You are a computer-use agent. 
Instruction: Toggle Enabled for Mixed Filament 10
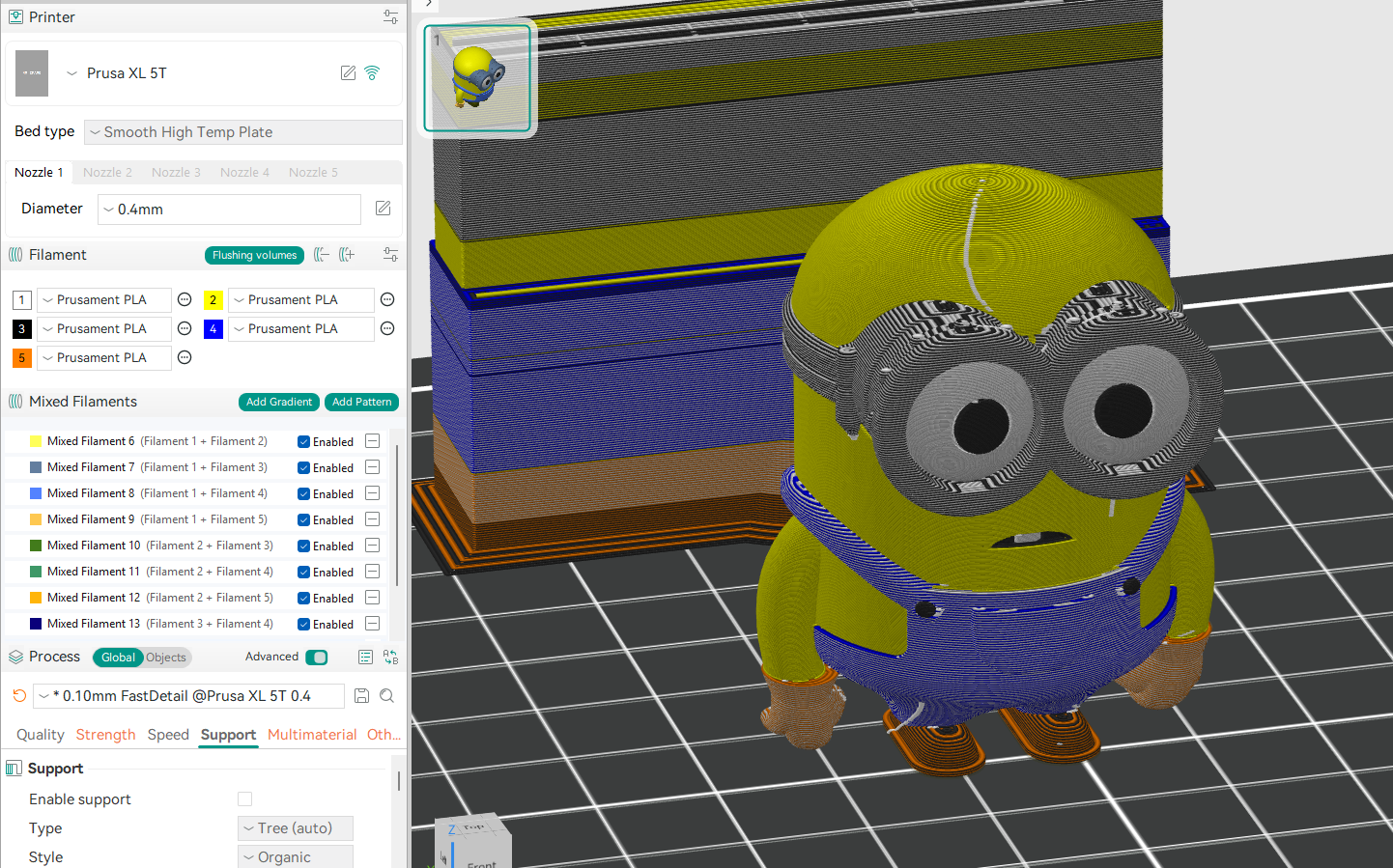[303, 546]
